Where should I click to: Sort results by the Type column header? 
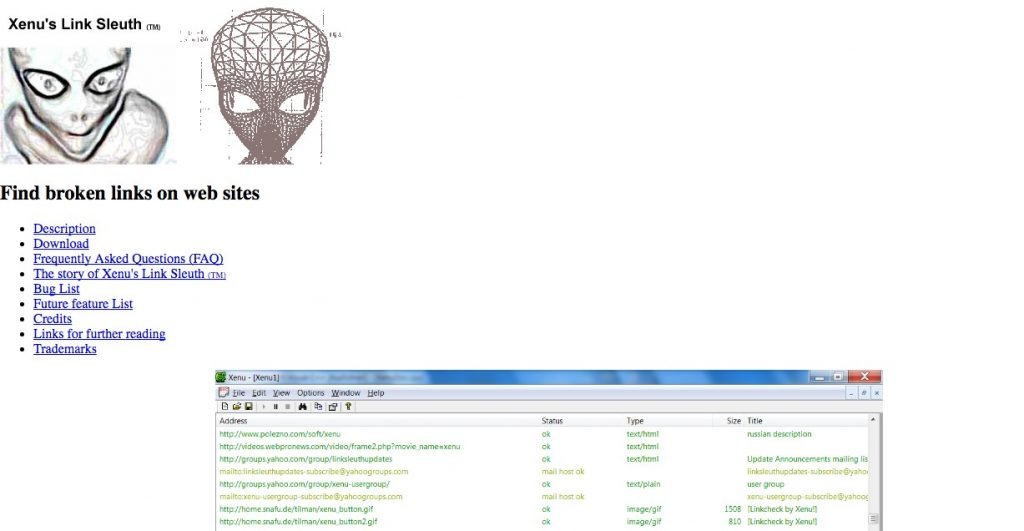(x=635, y=421)
